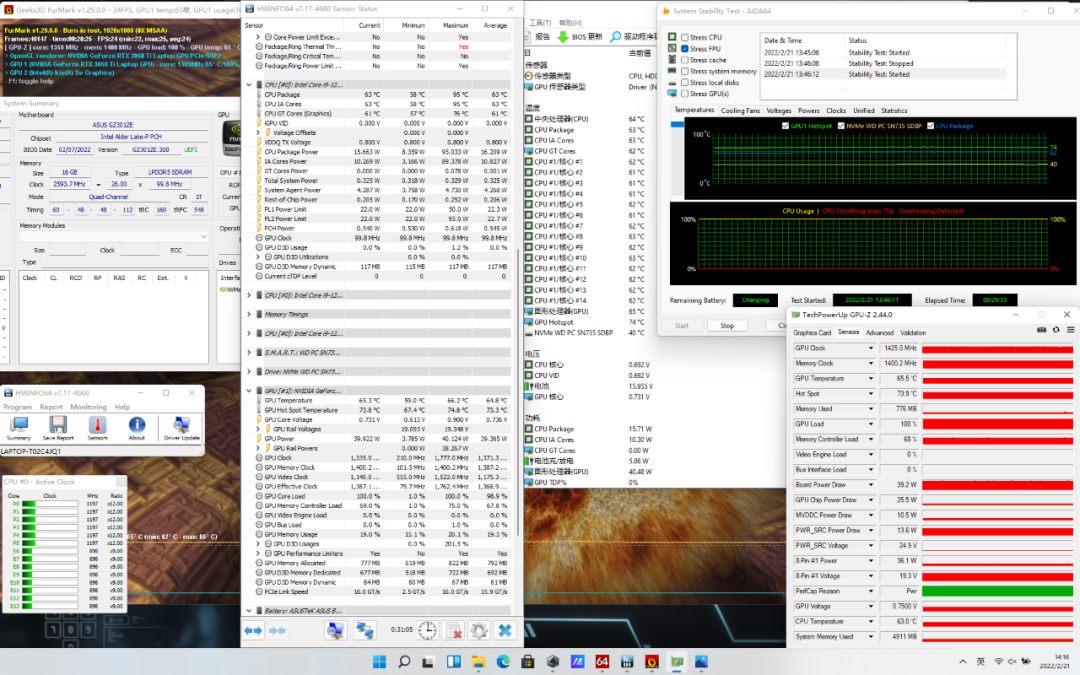
Task: Open Sensors thermometer icon in HWiNFO64 toolbar
Action: click(97, 428)
